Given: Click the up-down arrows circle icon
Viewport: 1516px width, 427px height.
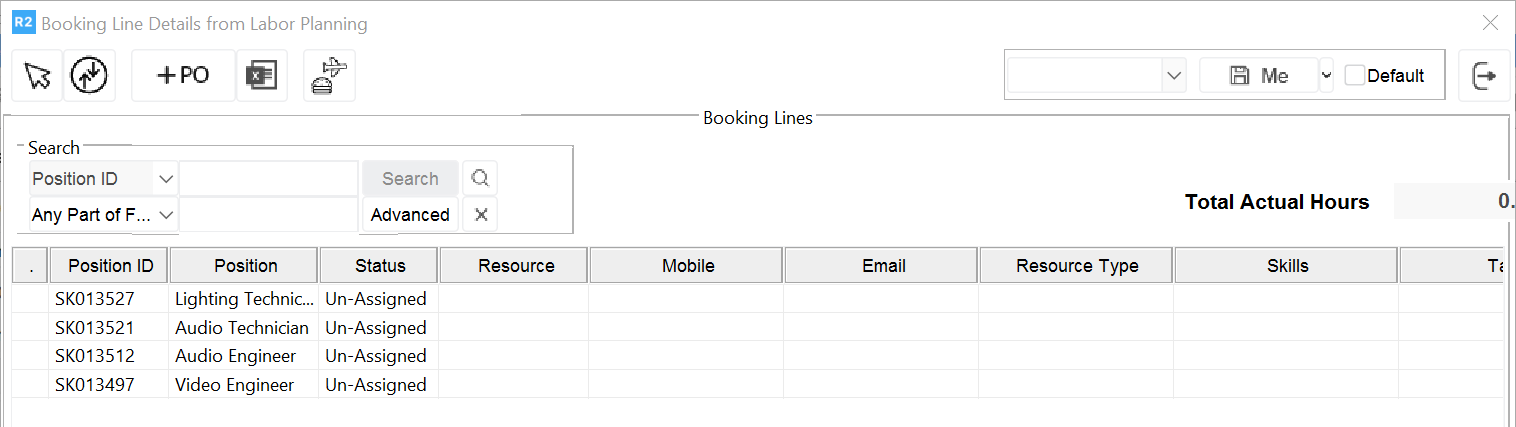Looking at the screenshot, I should tap(89, 76).
